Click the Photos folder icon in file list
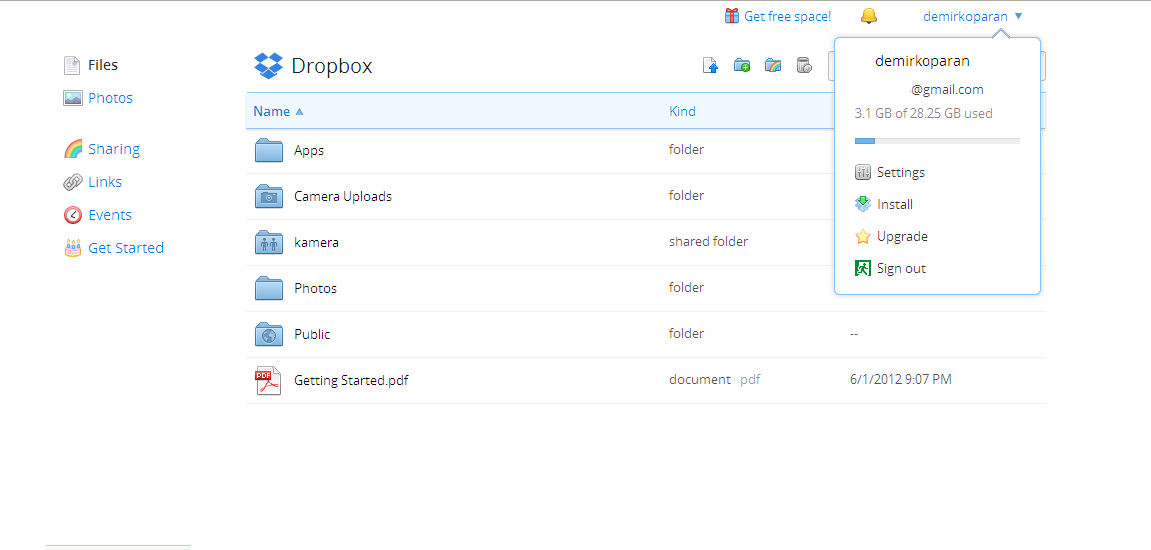 click(269, 289)
